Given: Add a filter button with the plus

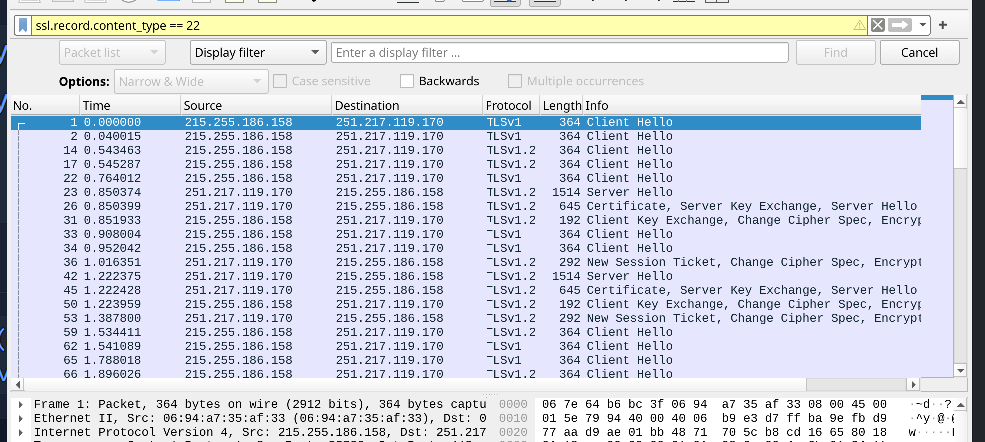Looking at the screenshot, I should click(x=942, y=25).
